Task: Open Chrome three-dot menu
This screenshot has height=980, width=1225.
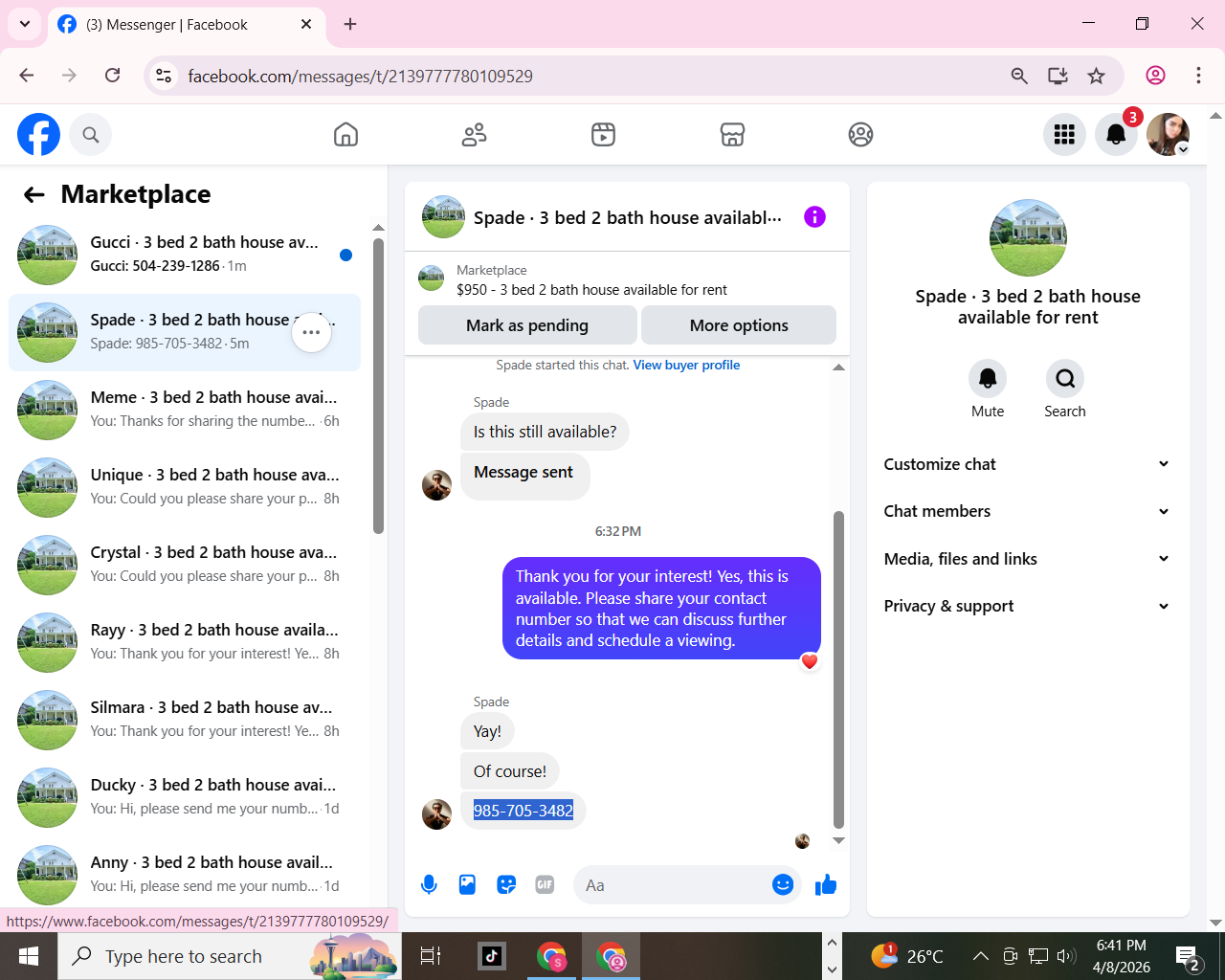Action: [1198, 76]
